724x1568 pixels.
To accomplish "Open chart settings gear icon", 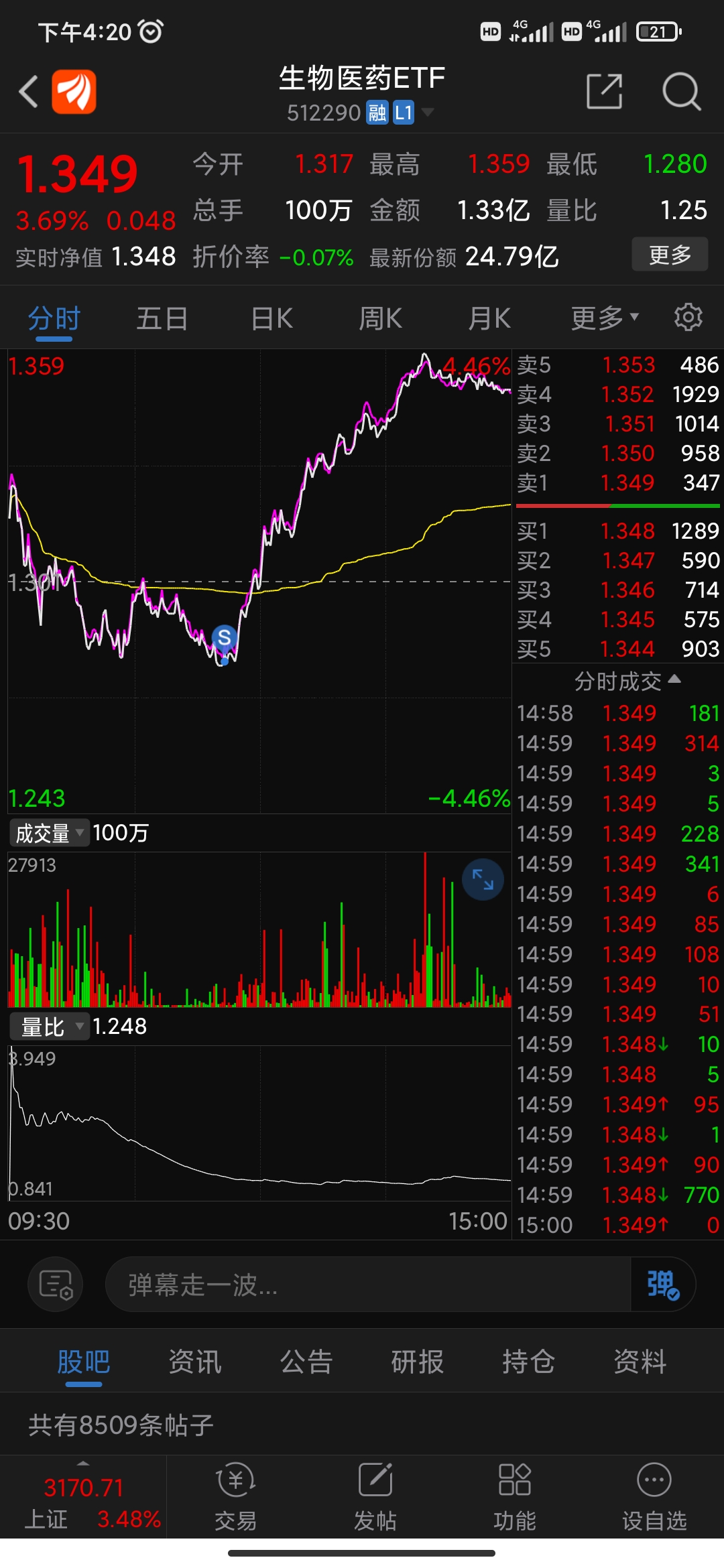I will click(688, 317).
